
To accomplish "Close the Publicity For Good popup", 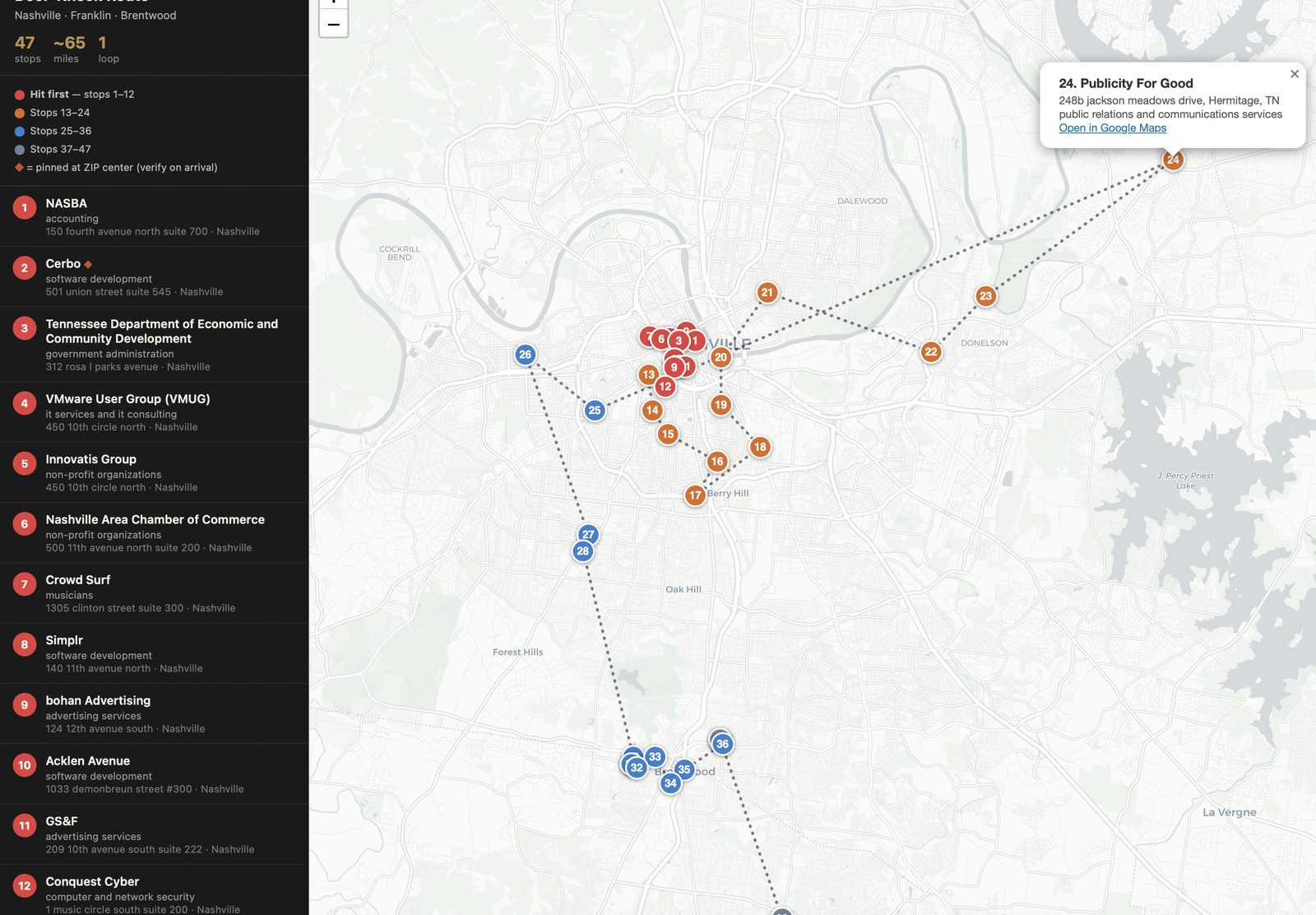I will click(1295, 74).
